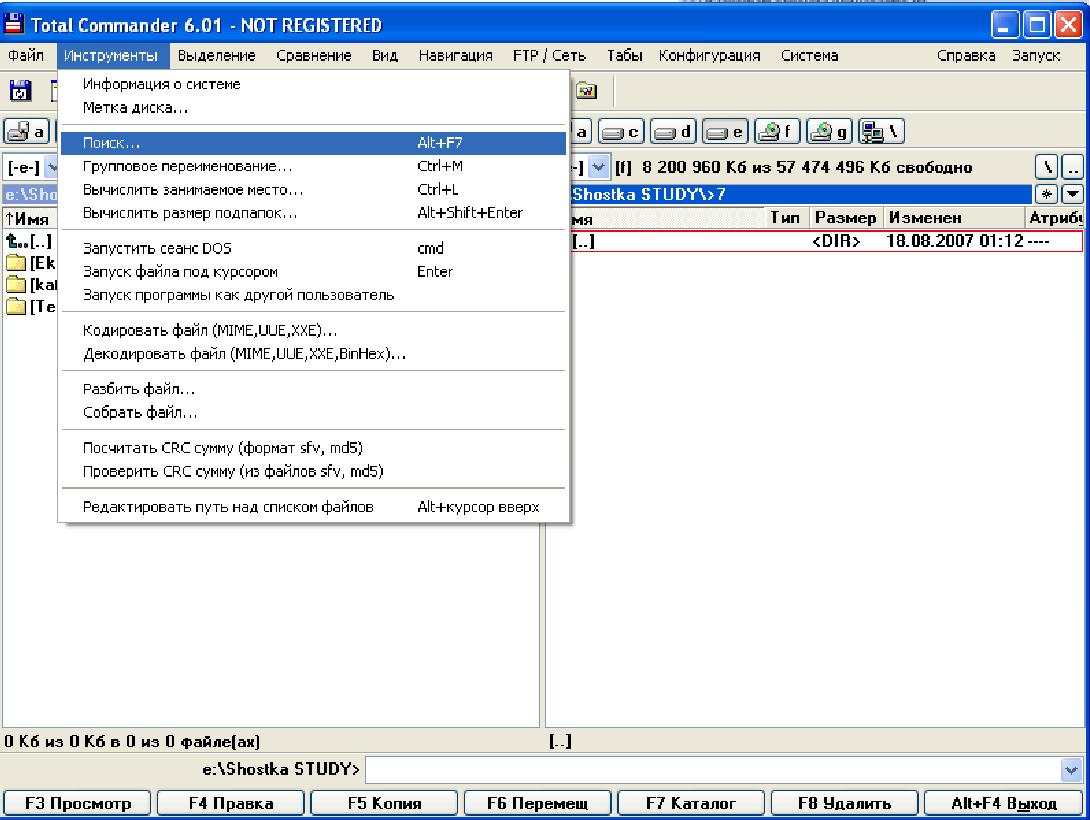Screen dimensions: 1090x820
Task: Select the [..] parent entry in left panel
Action: click(x=30, y=241)
